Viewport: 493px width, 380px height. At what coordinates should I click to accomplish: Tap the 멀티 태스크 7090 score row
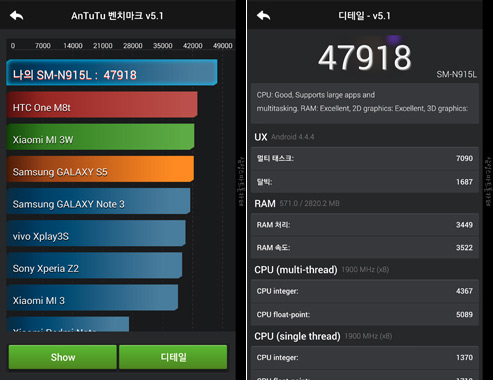[x=365, y=158]
